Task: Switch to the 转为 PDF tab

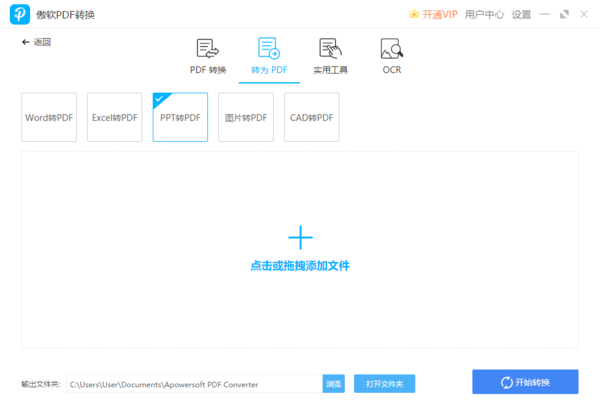Action: coord(268,56)
